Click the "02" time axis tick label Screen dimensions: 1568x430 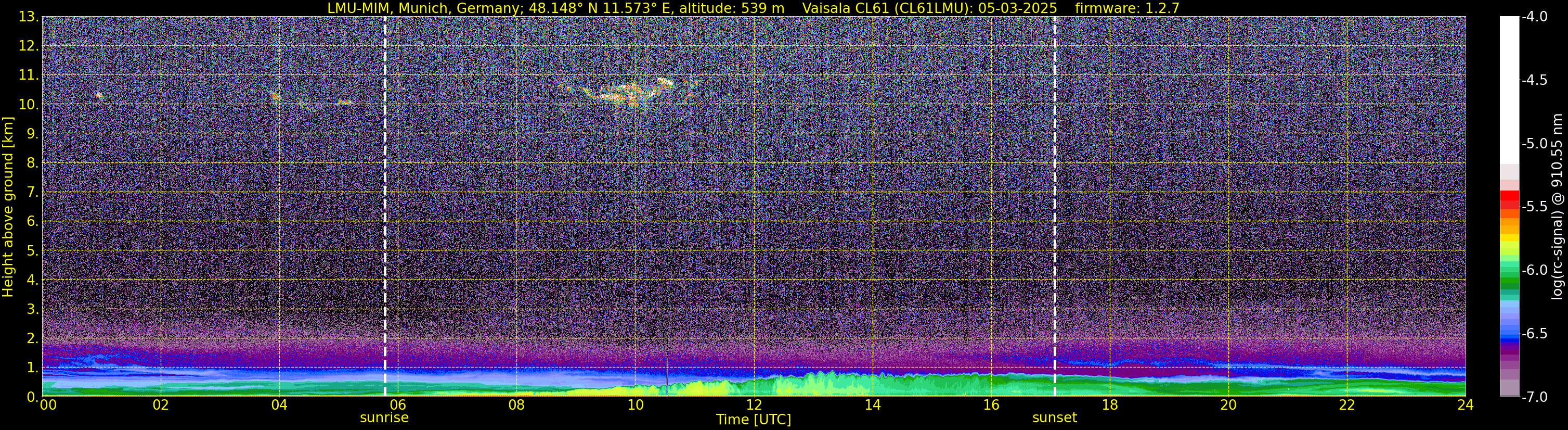pyautogui.click(x=161, y=406)
